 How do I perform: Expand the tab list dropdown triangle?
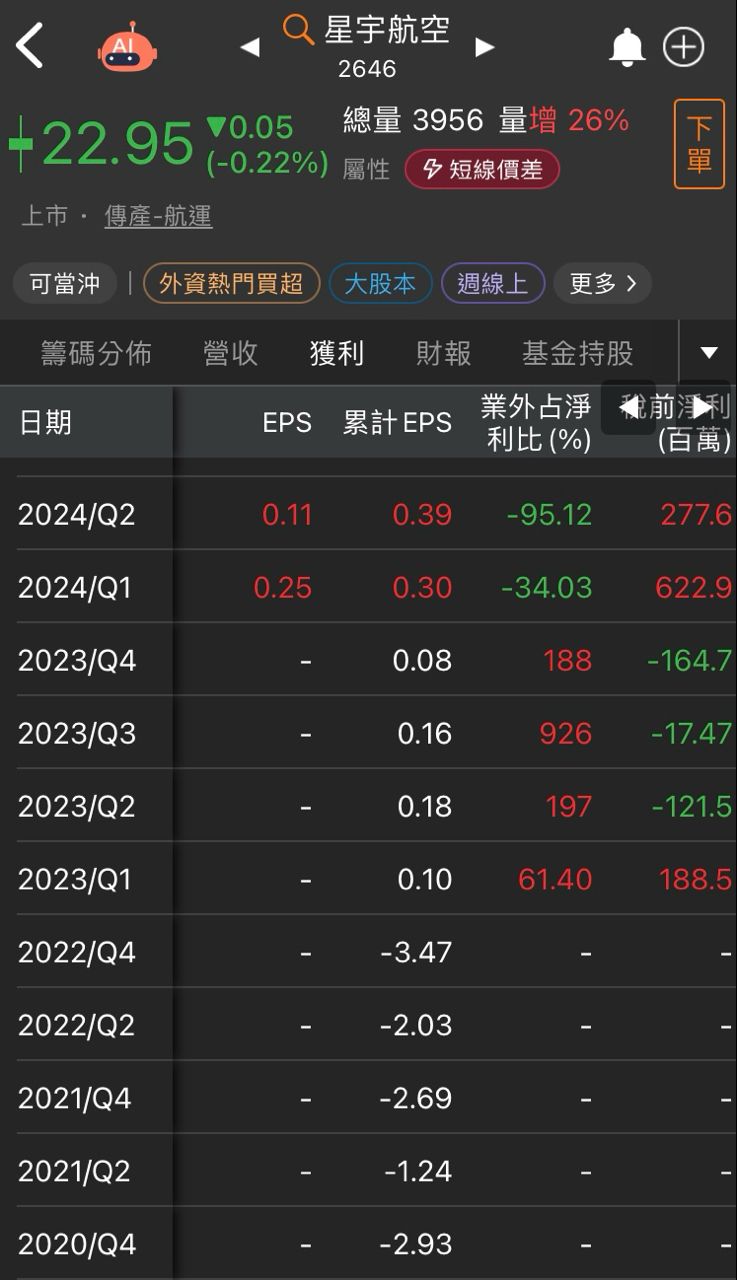tap(709, 352)
